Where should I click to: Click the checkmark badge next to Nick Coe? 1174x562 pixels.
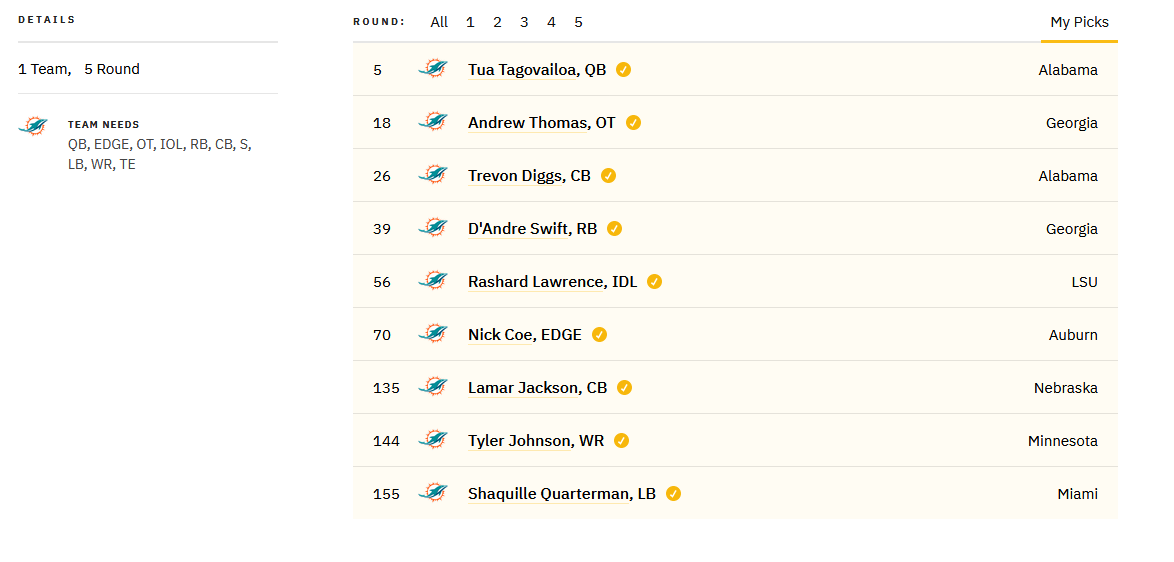(599, 335)
